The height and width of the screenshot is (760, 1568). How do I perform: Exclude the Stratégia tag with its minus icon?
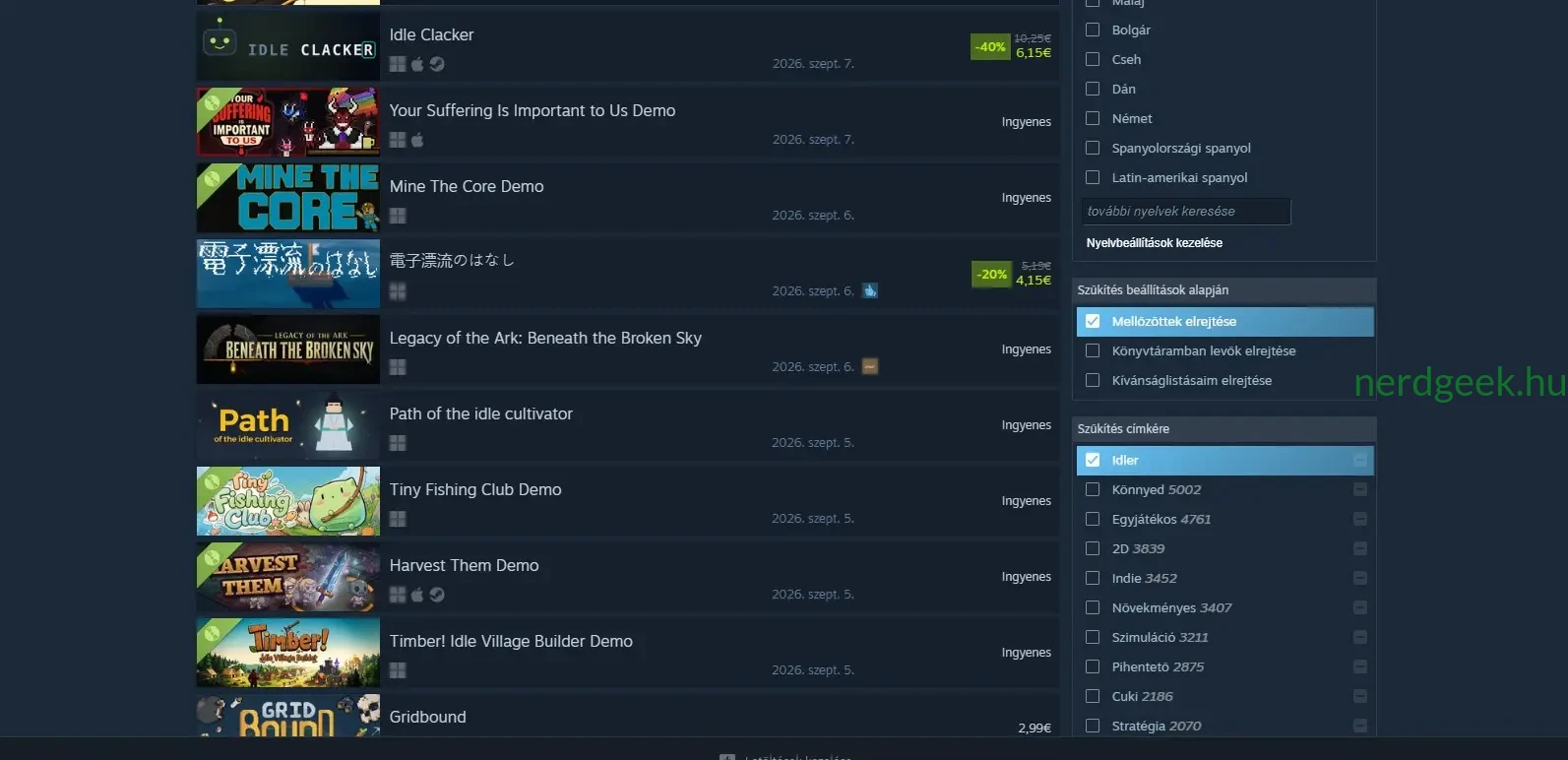1360,726
